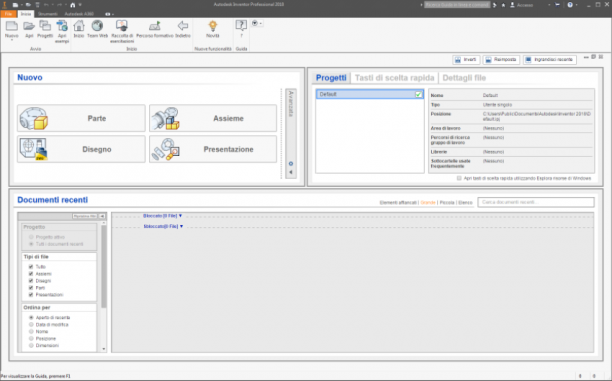The width and height of the screenshot is (612, 381).
Task: Click the Indietro arrow icon
Action: click(183, 26)
